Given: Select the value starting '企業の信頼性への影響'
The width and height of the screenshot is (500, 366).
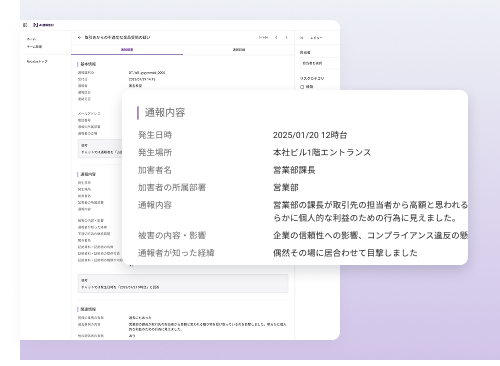Looking at the screenshot, I should click(370, 235).
